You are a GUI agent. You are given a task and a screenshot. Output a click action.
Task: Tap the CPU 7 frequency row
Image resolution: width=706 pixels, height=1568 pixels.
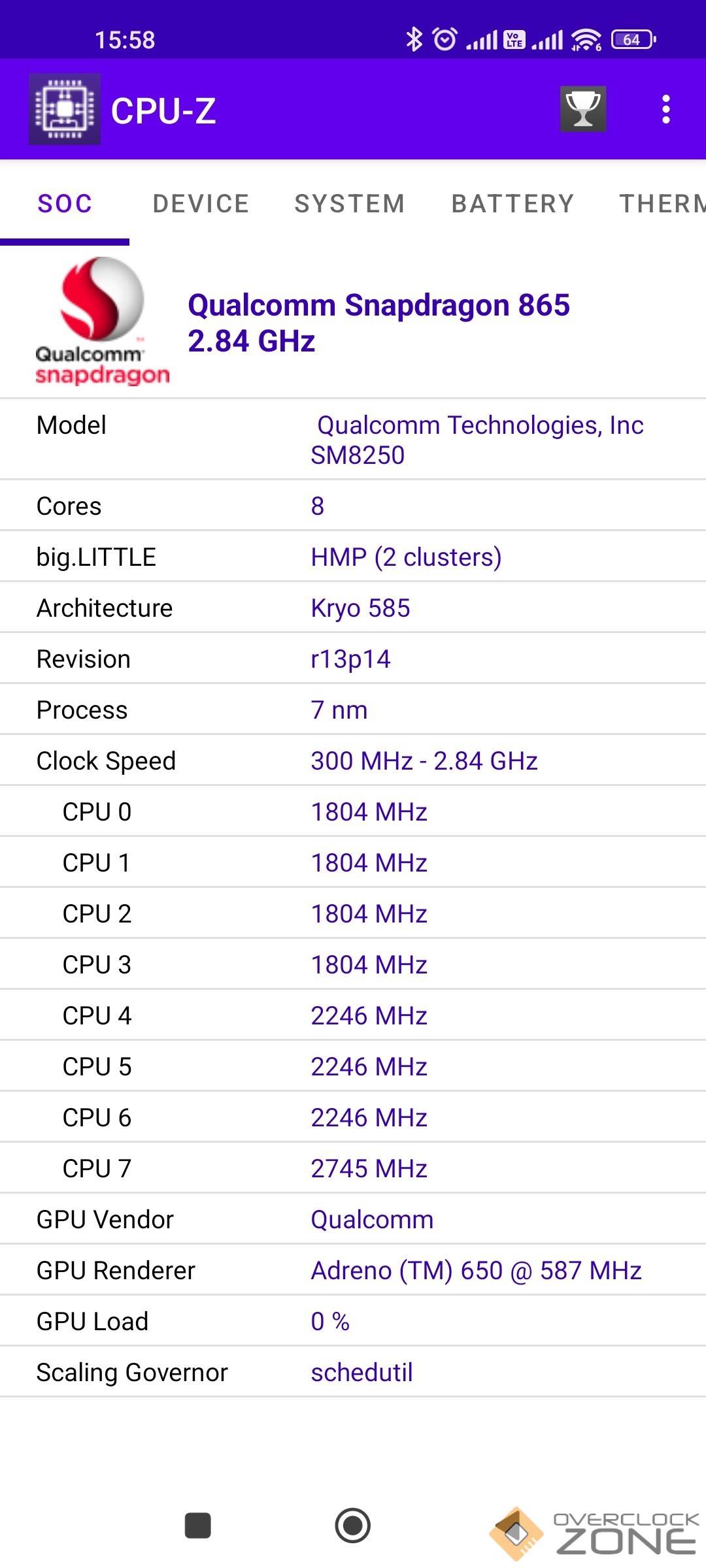(353, 1168)
